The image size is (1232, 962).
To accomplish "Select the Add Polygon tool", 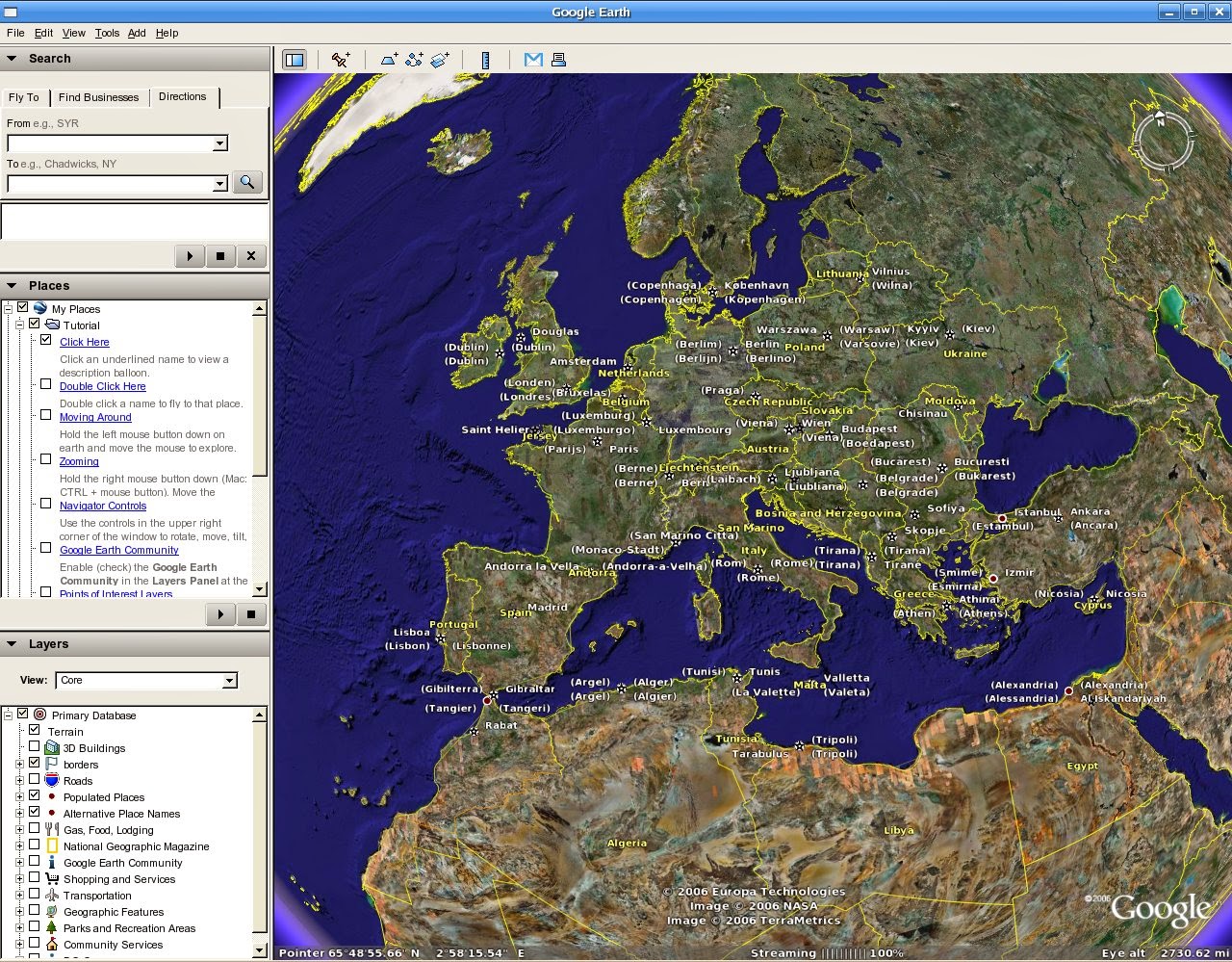I will click(x=389, y=60).
